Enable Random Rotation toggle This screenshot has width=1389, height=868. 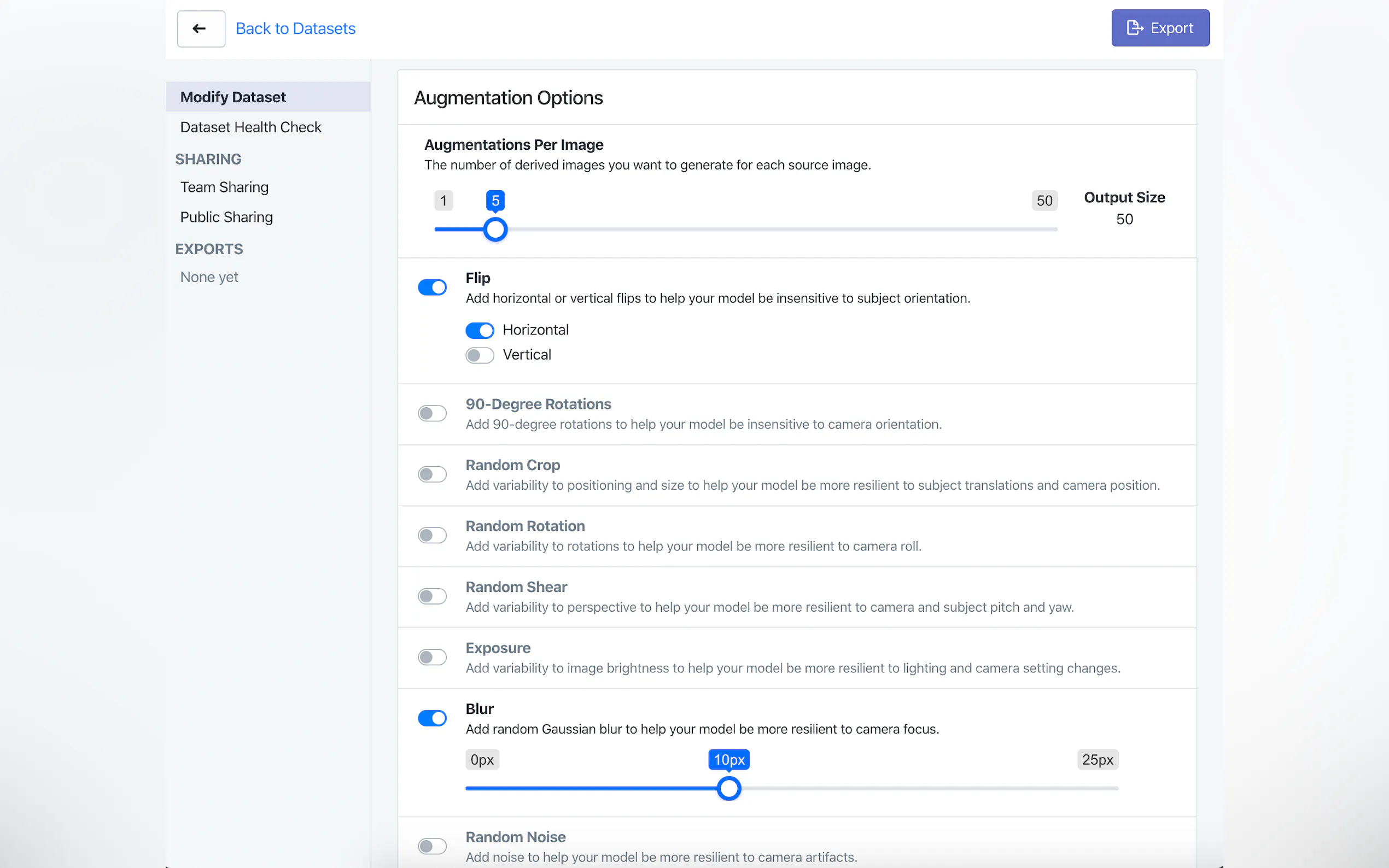[432, 535]
